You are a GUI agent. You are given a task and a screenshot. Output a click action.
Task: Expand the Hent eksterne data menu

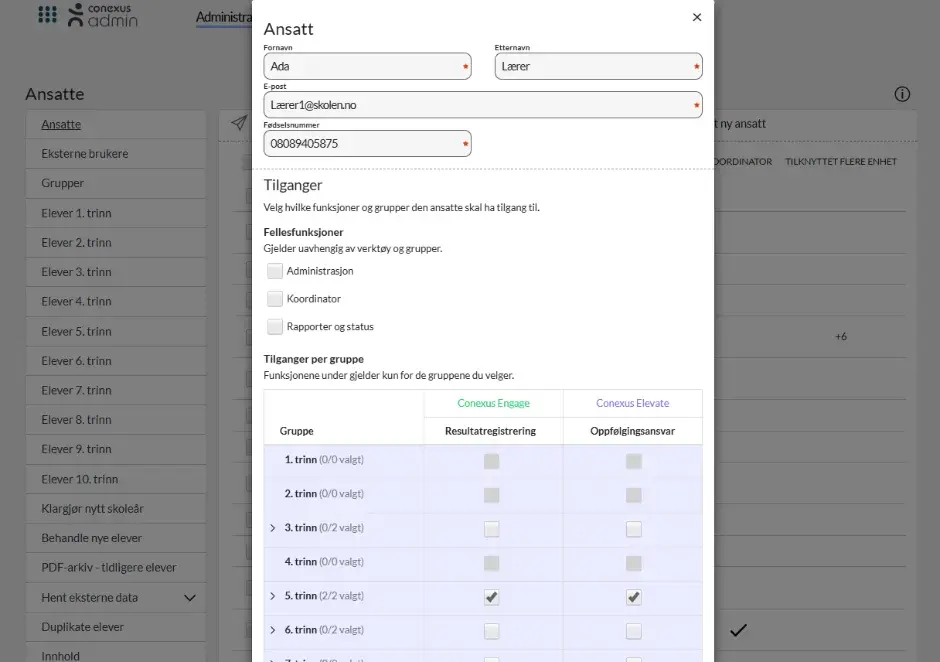pyautogui.click(x=189, y=598)
